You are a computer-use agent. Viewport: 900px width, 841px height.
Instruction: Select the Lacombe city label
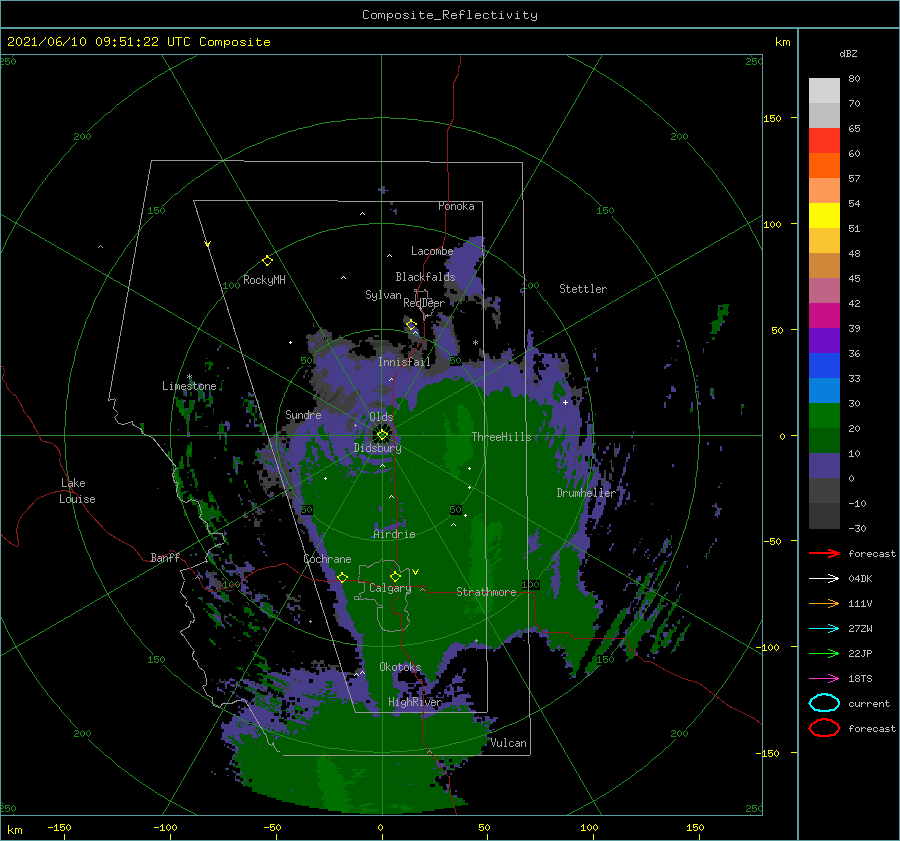432,251
